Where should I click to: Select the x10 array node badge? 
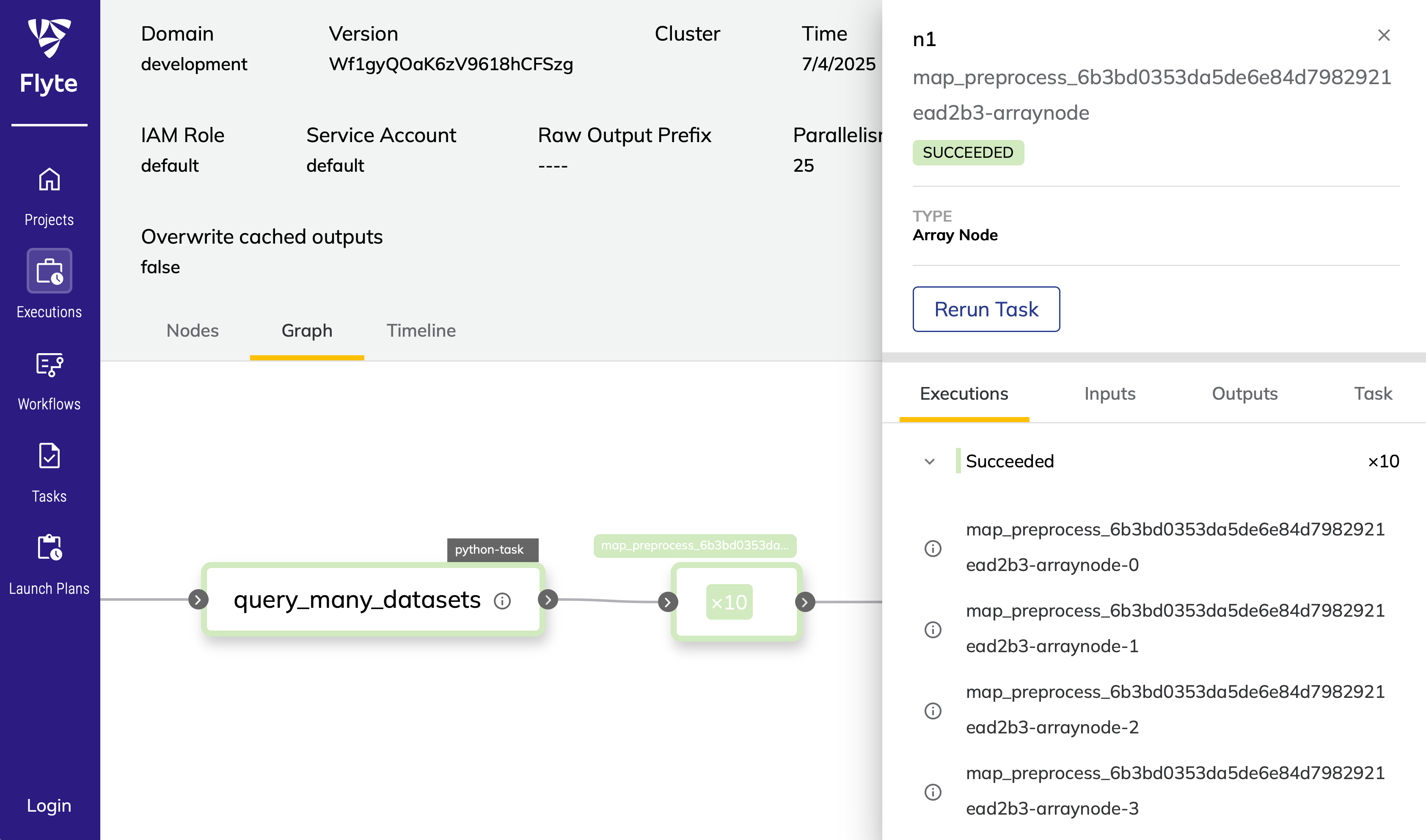tap(729, 602)
